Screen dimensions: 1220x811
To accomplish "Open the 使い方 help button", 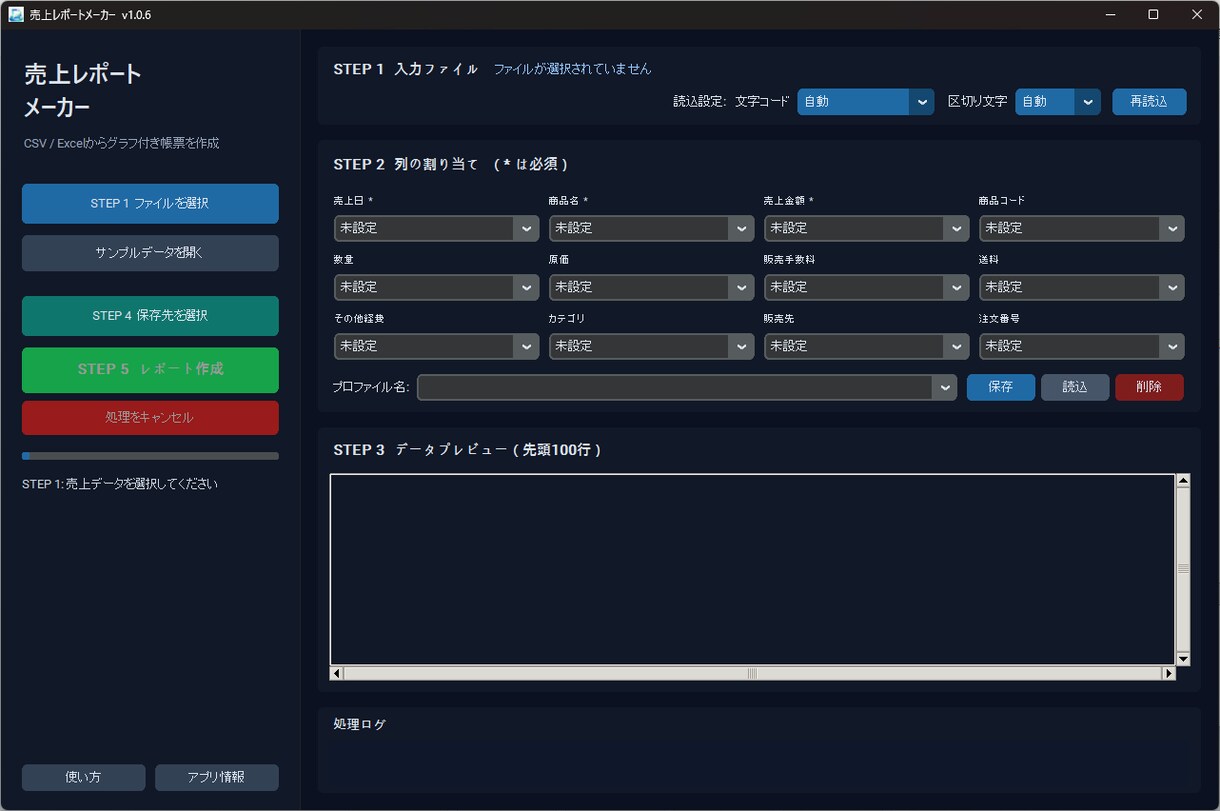I will point(83,777).
